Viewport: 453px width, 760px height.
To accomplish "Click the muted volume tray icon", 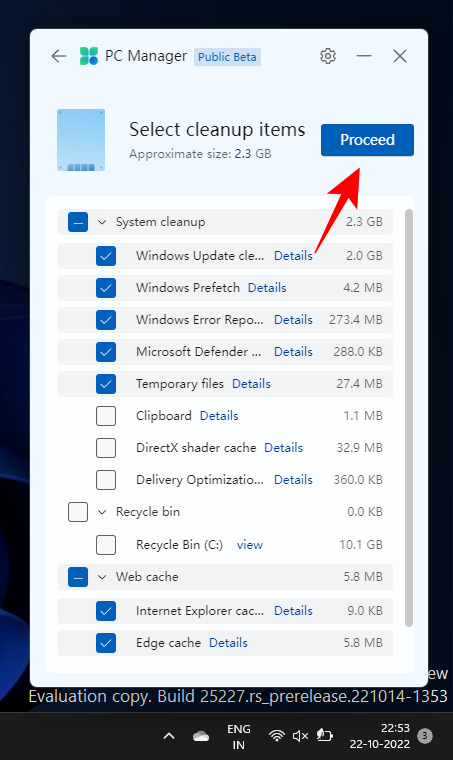I will tap(300, 736).
